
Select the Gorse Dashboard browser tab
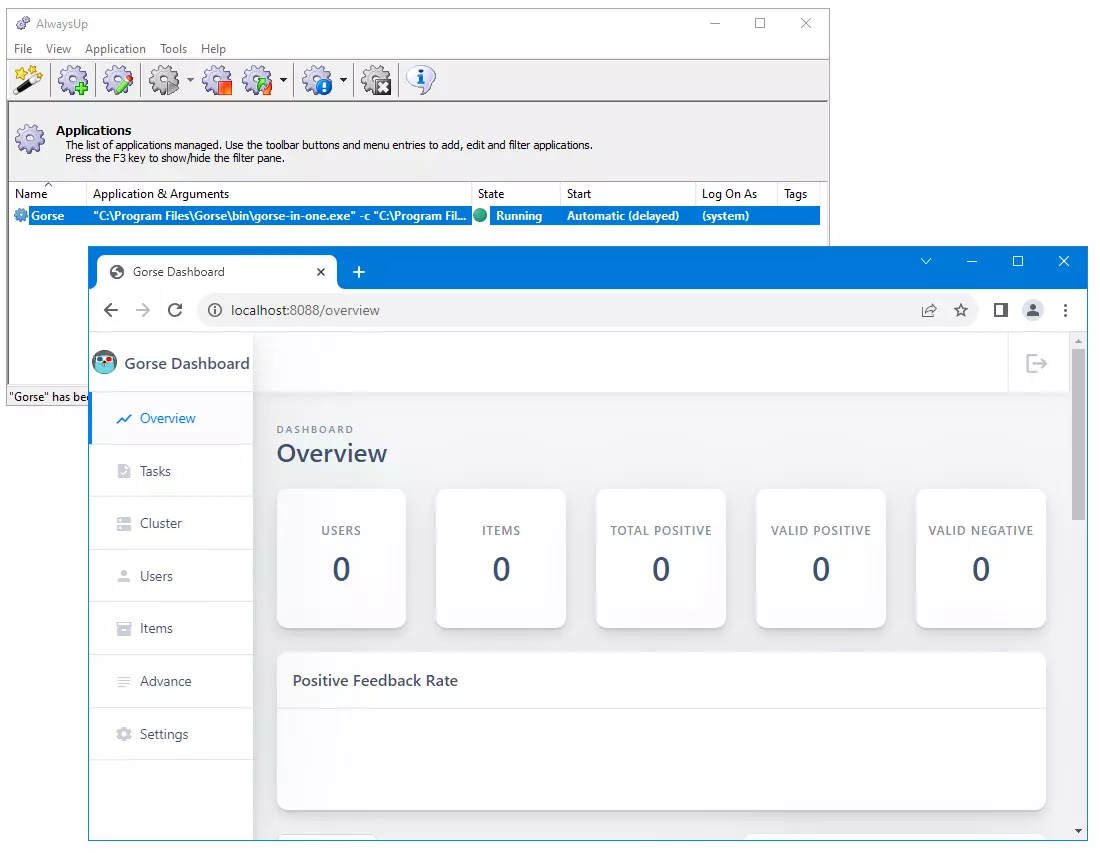pyautogui.click(x=216, y=271)
